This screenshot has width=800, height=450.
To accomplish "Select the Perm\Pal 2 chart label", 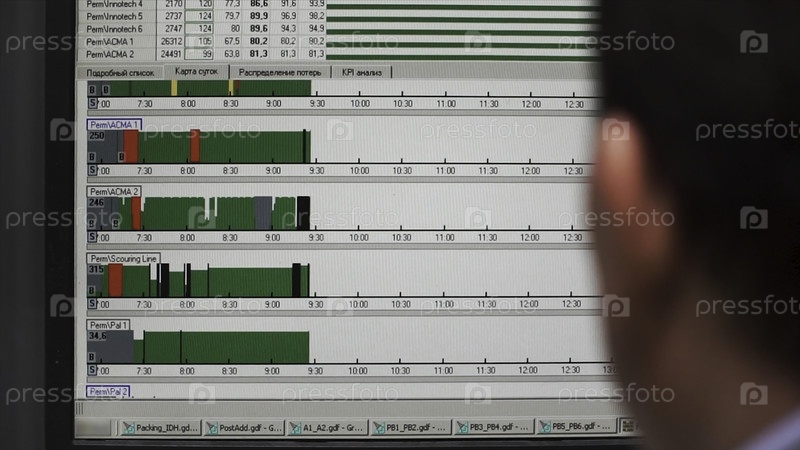I will pyautogui.click(x=108, y=392).
